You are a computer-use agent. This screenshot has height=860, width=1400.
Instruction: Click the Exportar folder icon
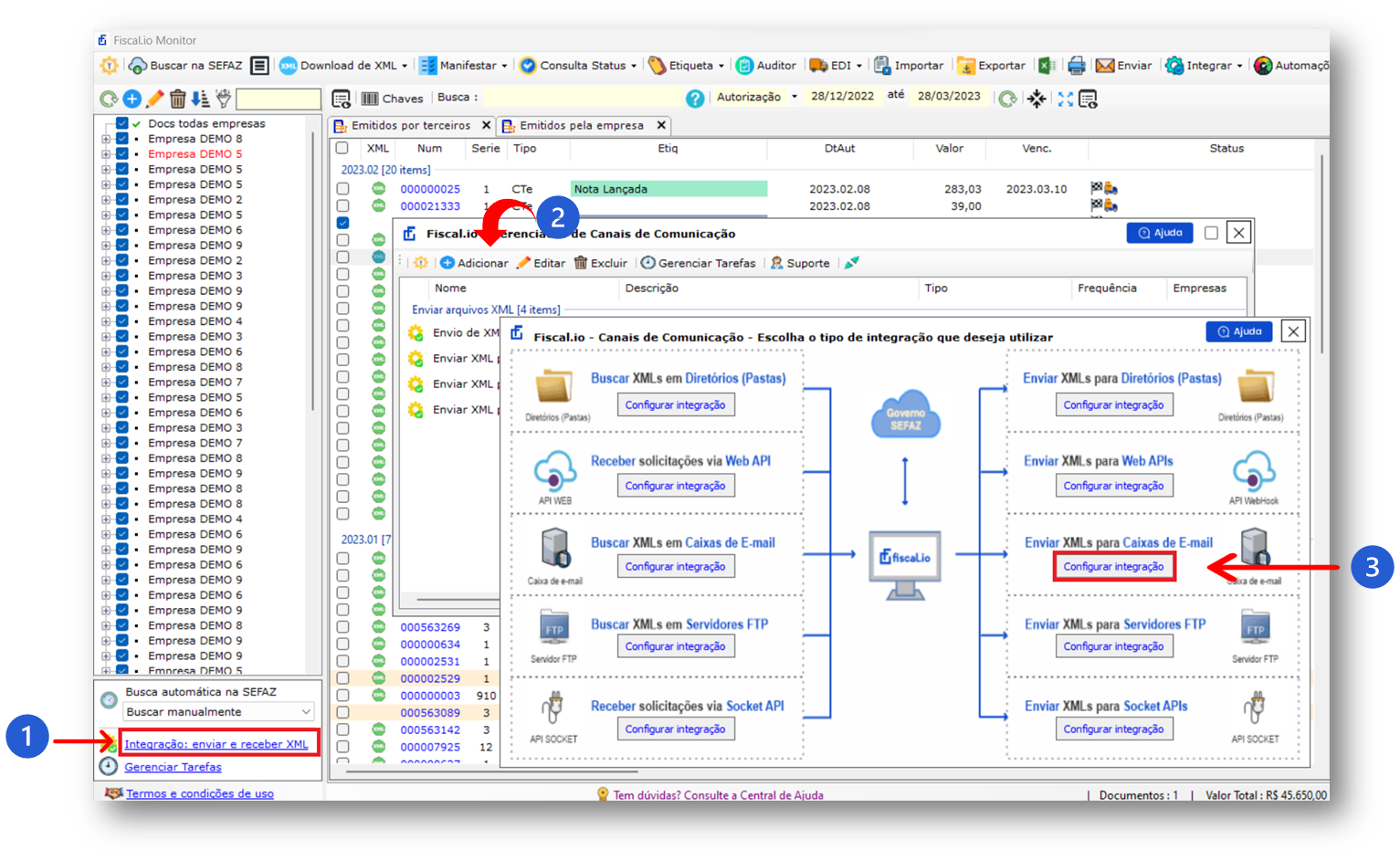click(966, 66)
